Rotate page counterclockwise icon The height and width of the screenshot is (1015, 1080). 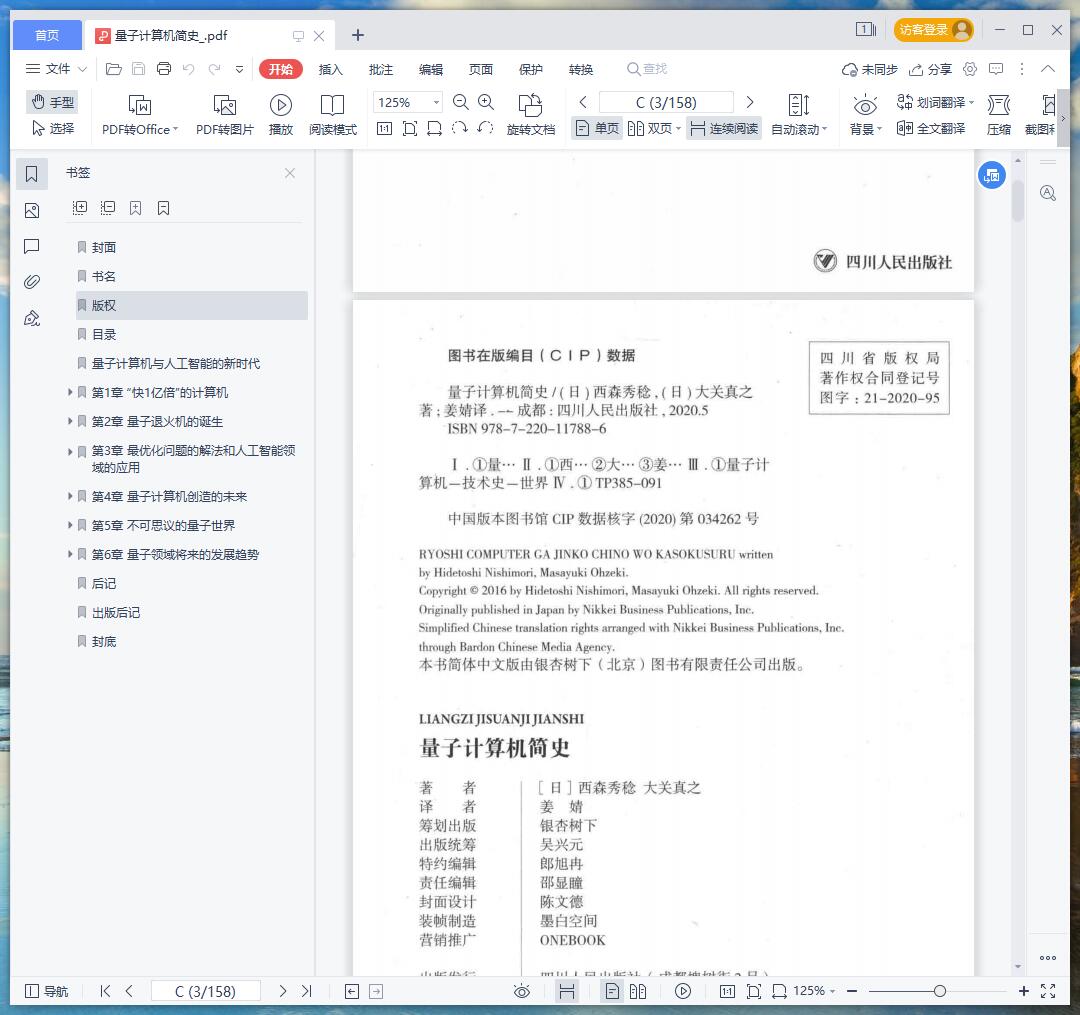click(x=485, y=128)
